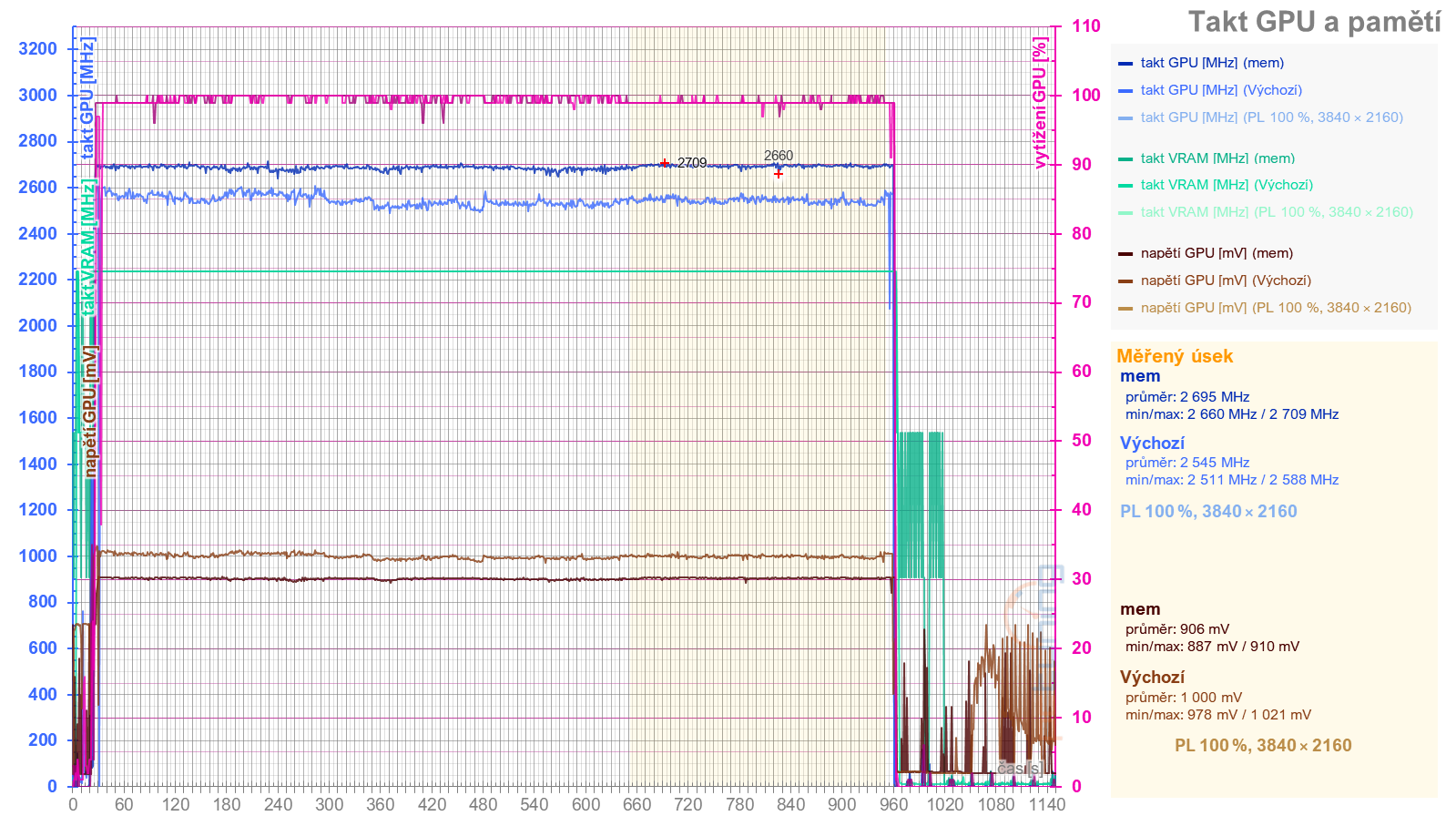Click the brown 'Výchozí' heading in stats panel
The image size is (1456, 816).
coord(1152,678)
